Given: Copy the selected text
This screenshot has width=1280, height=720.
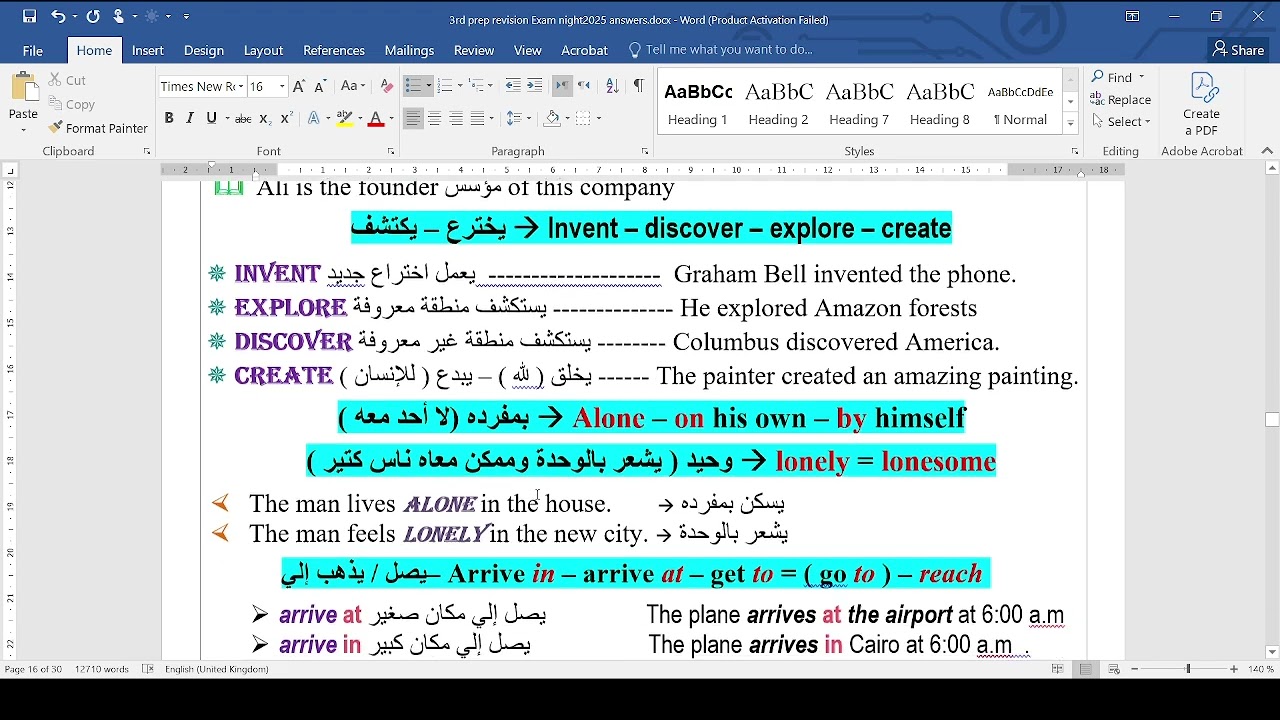Looking at the screenshot, I should (x=71, y=104).
